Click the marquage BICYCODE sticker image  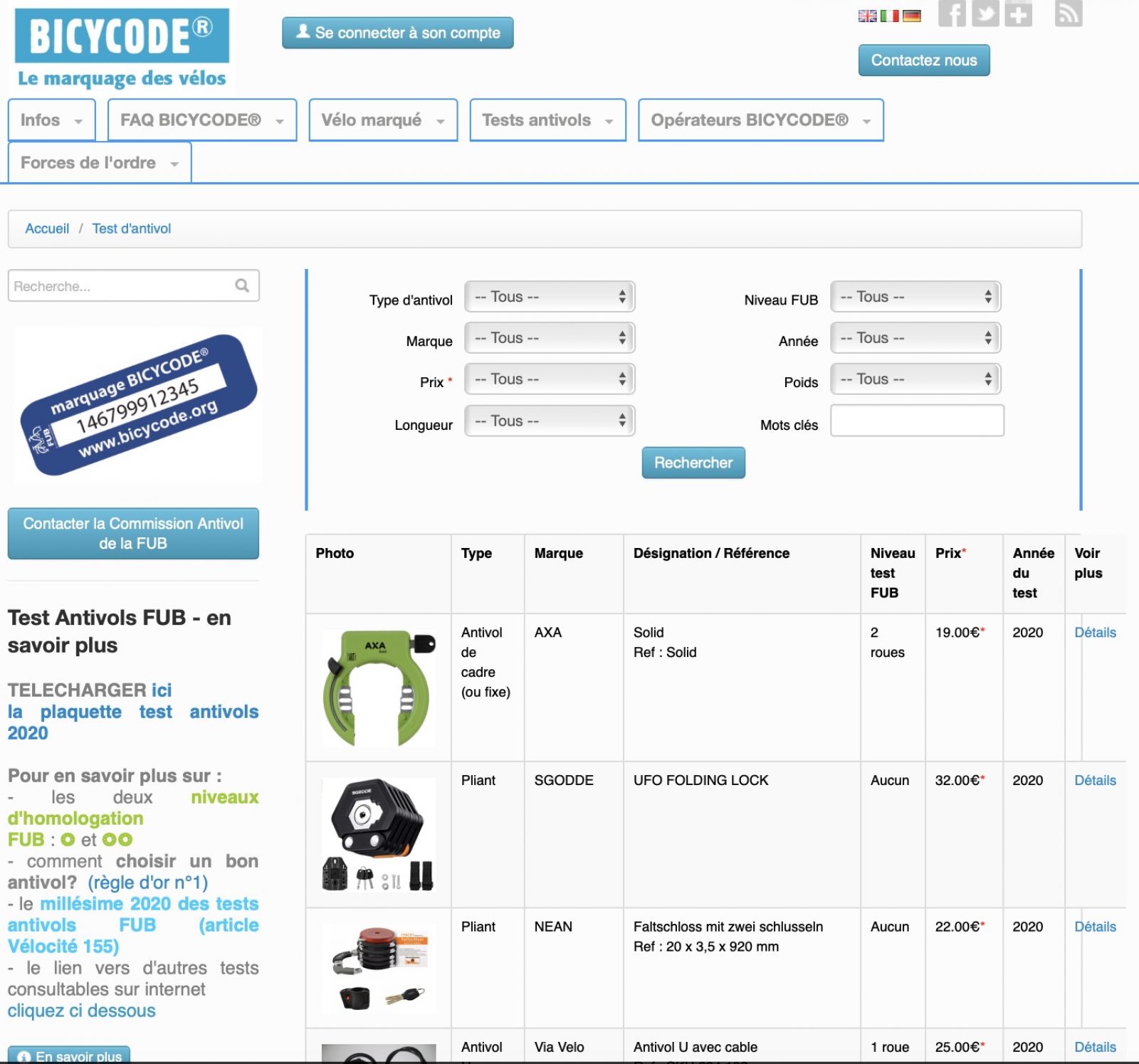tap(137, 404)
